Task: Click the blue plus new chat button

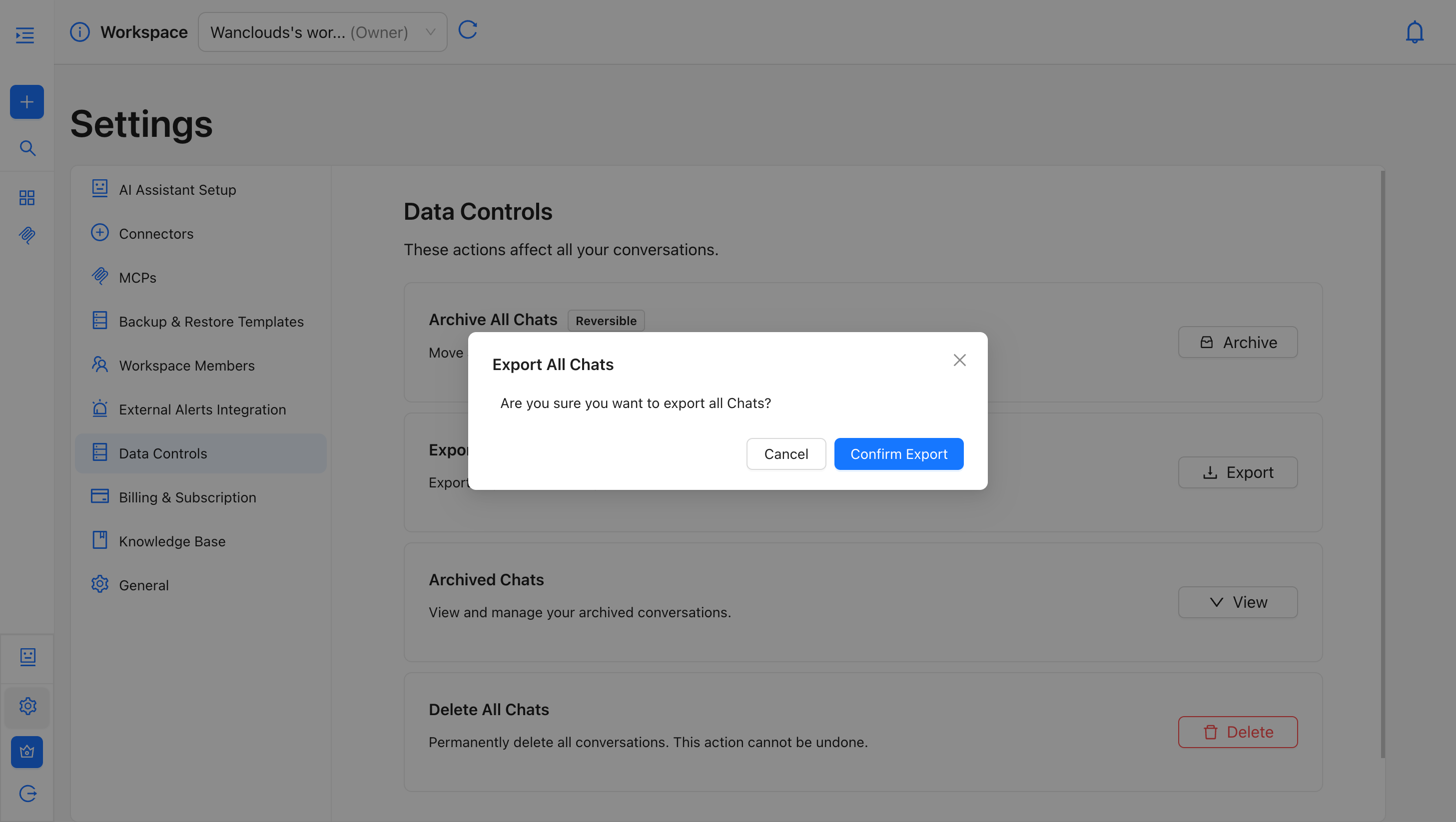Action: (x=26, y=102)
